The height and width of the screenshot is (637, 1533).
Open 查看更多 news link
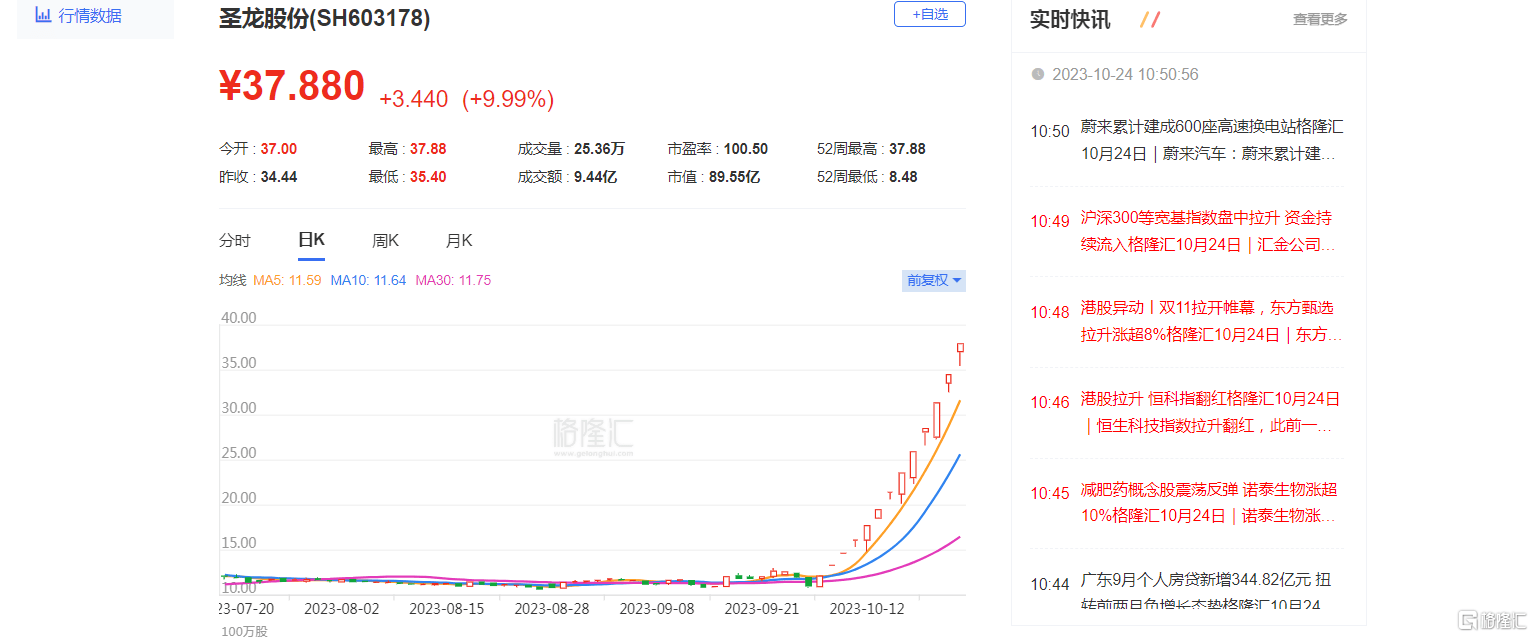click(1319, 19)
